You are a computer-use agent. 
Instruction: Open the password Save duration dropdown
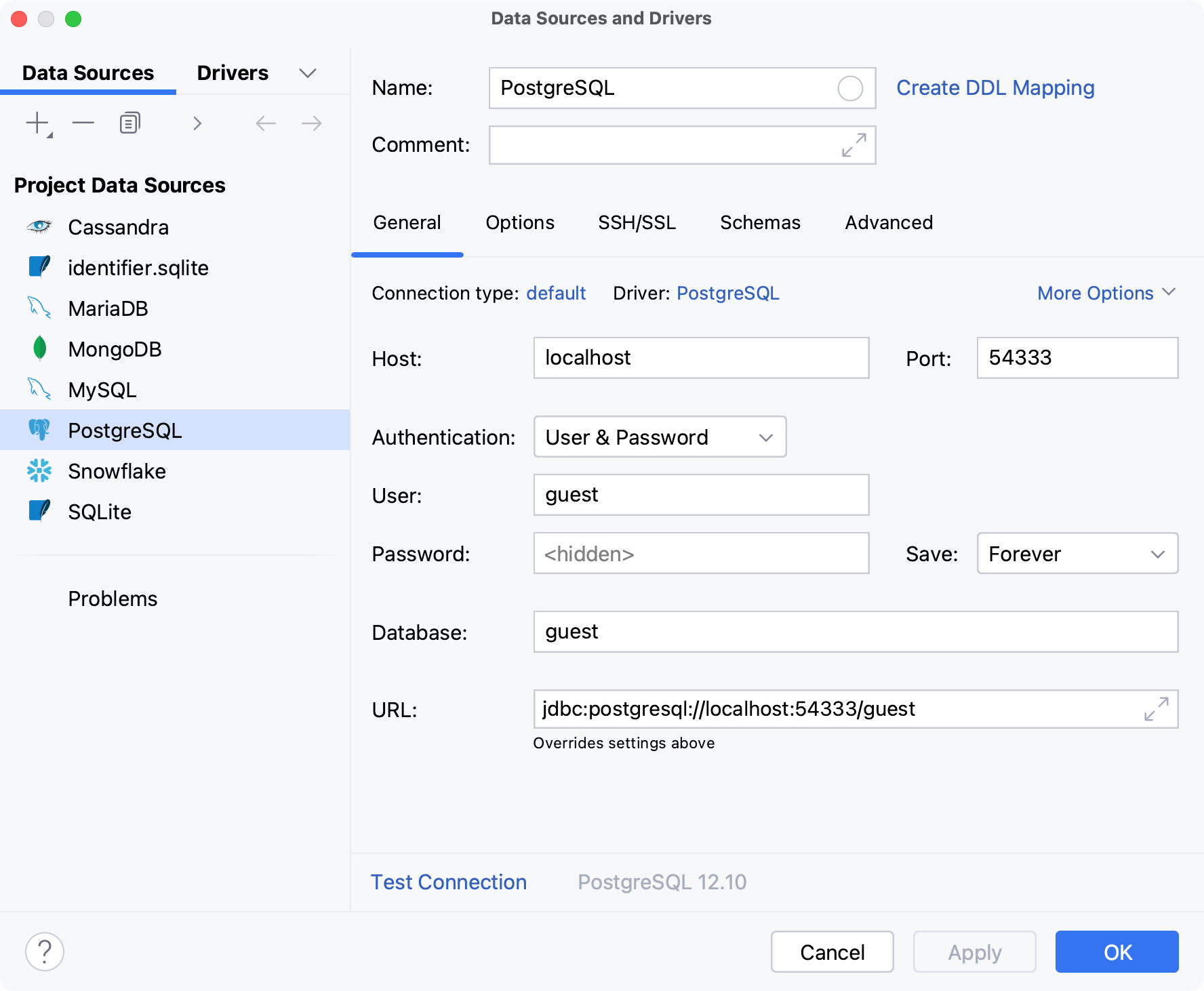(x=1077, y=554)
